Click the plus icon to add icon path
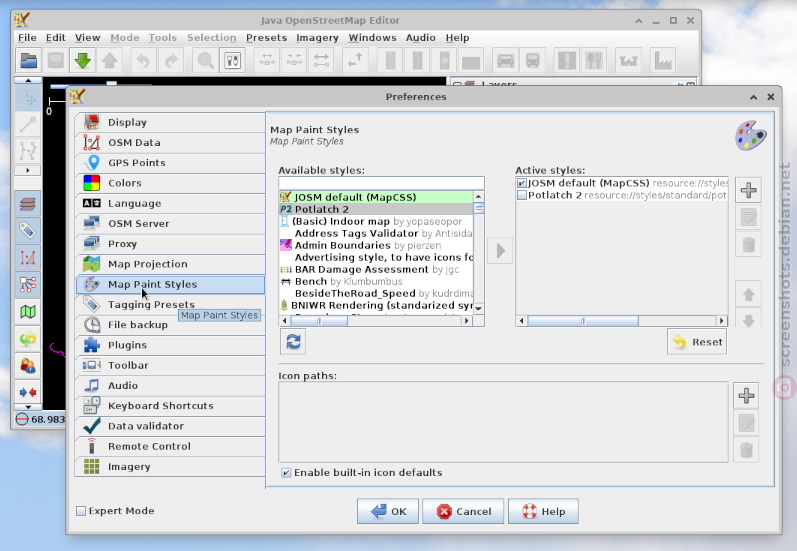Viewport: 797px width, 551px height. (x=746, y=395)
